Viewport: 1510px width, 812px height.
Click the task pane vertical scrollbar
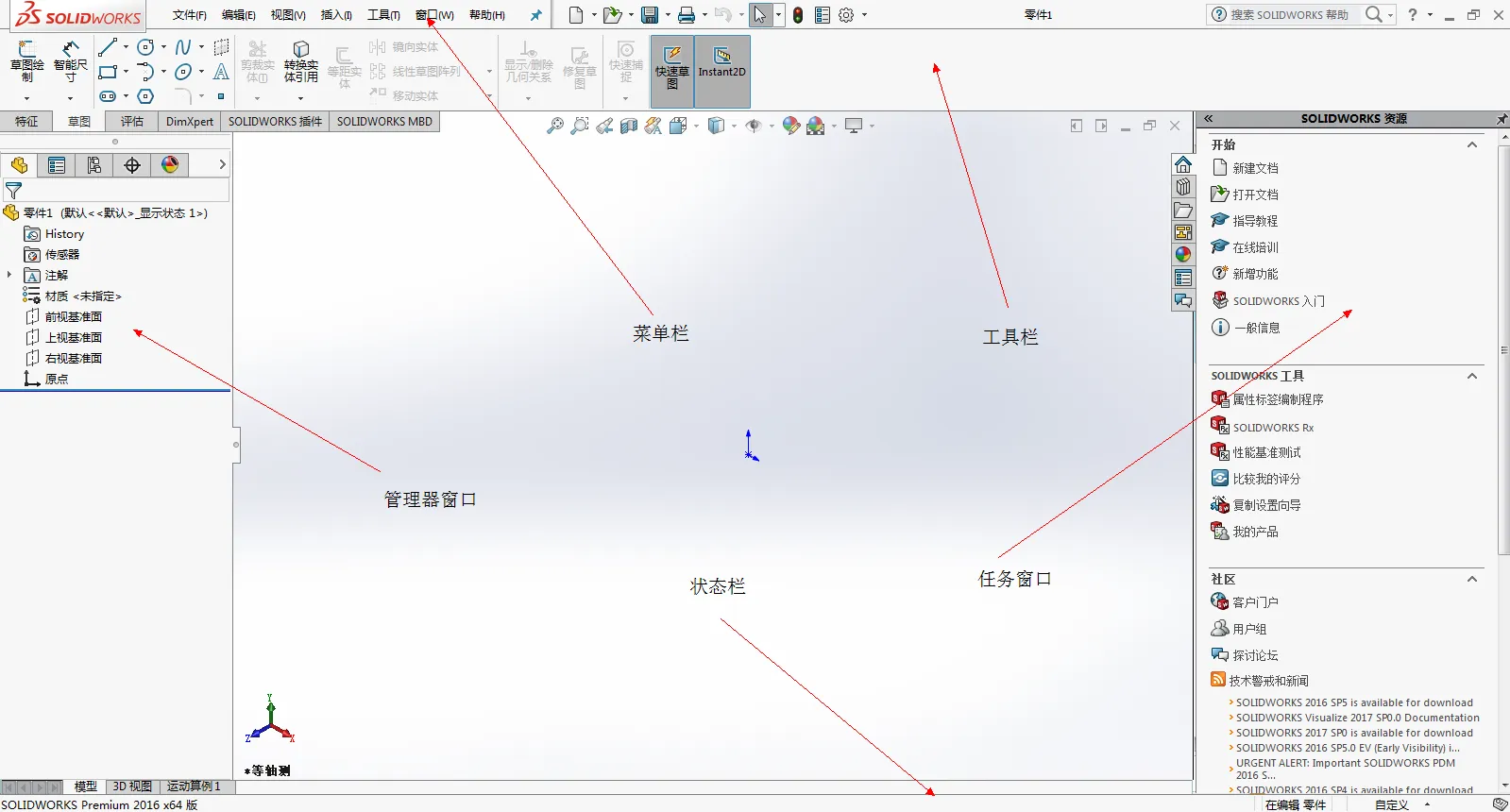coord(1503,349)
